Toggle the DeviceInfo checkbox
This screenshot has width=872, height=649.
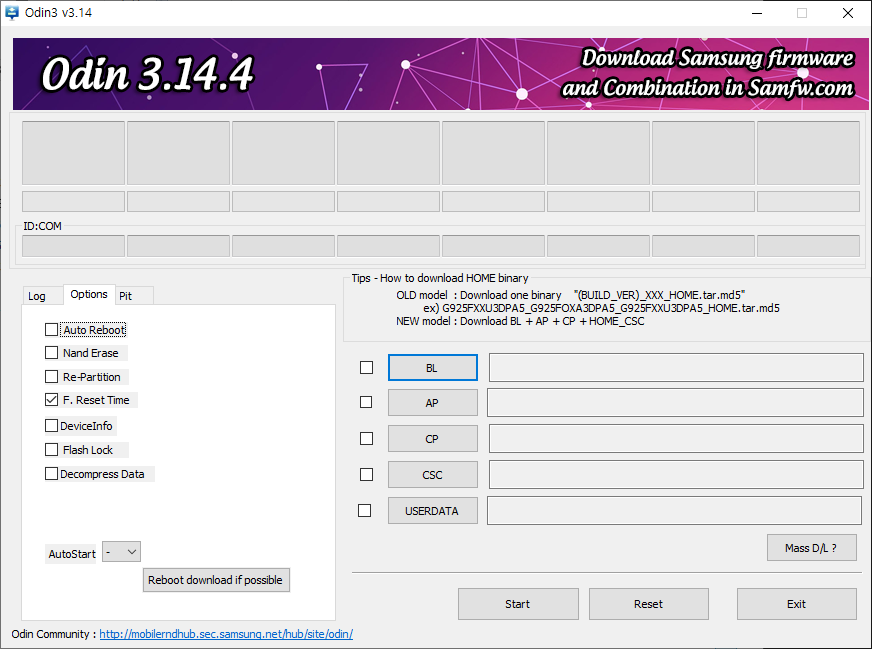(51, 425)
